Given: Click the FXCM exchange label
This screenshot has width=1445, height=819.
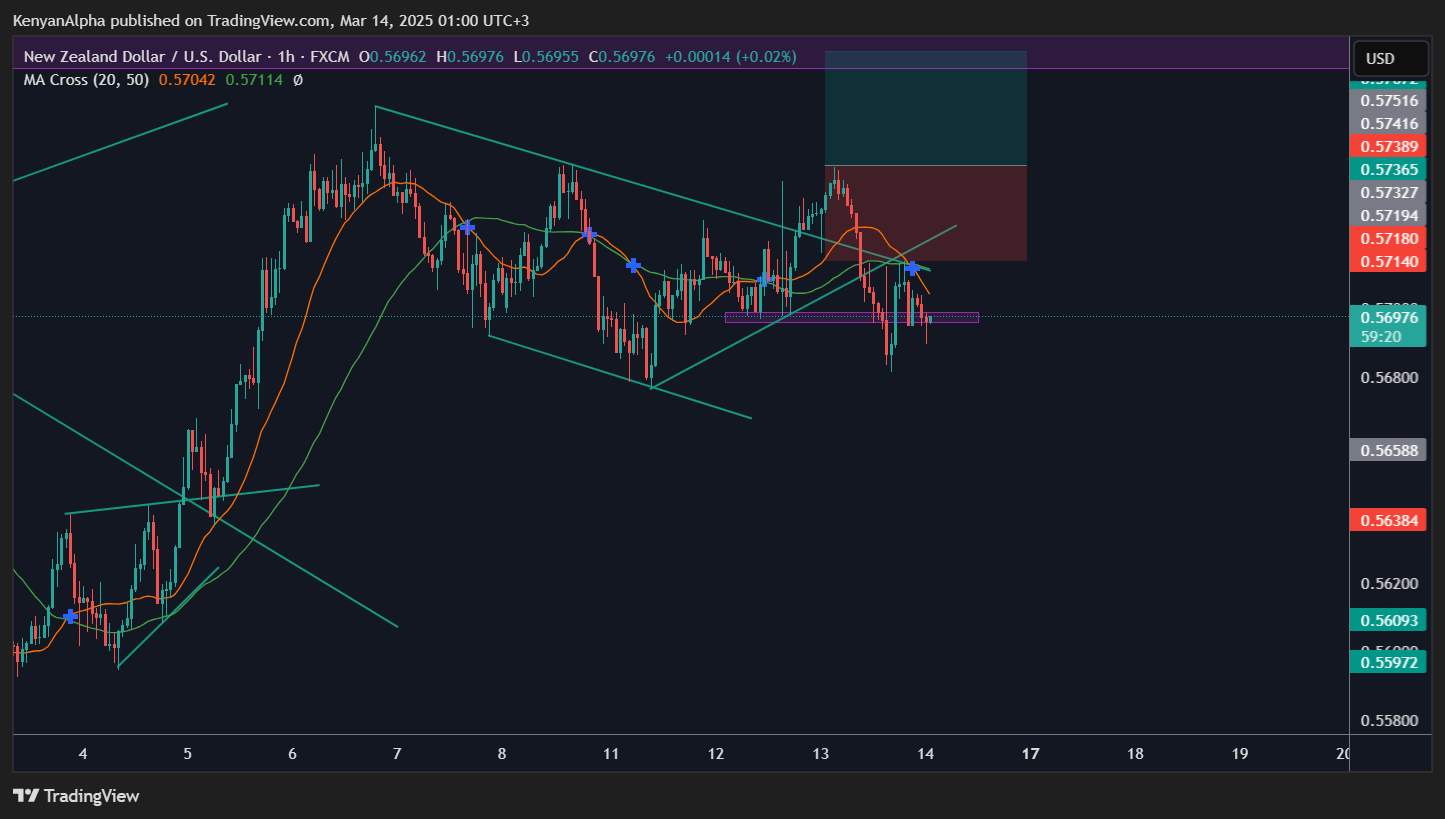Looking at the screenshot, I should [329, 57].
